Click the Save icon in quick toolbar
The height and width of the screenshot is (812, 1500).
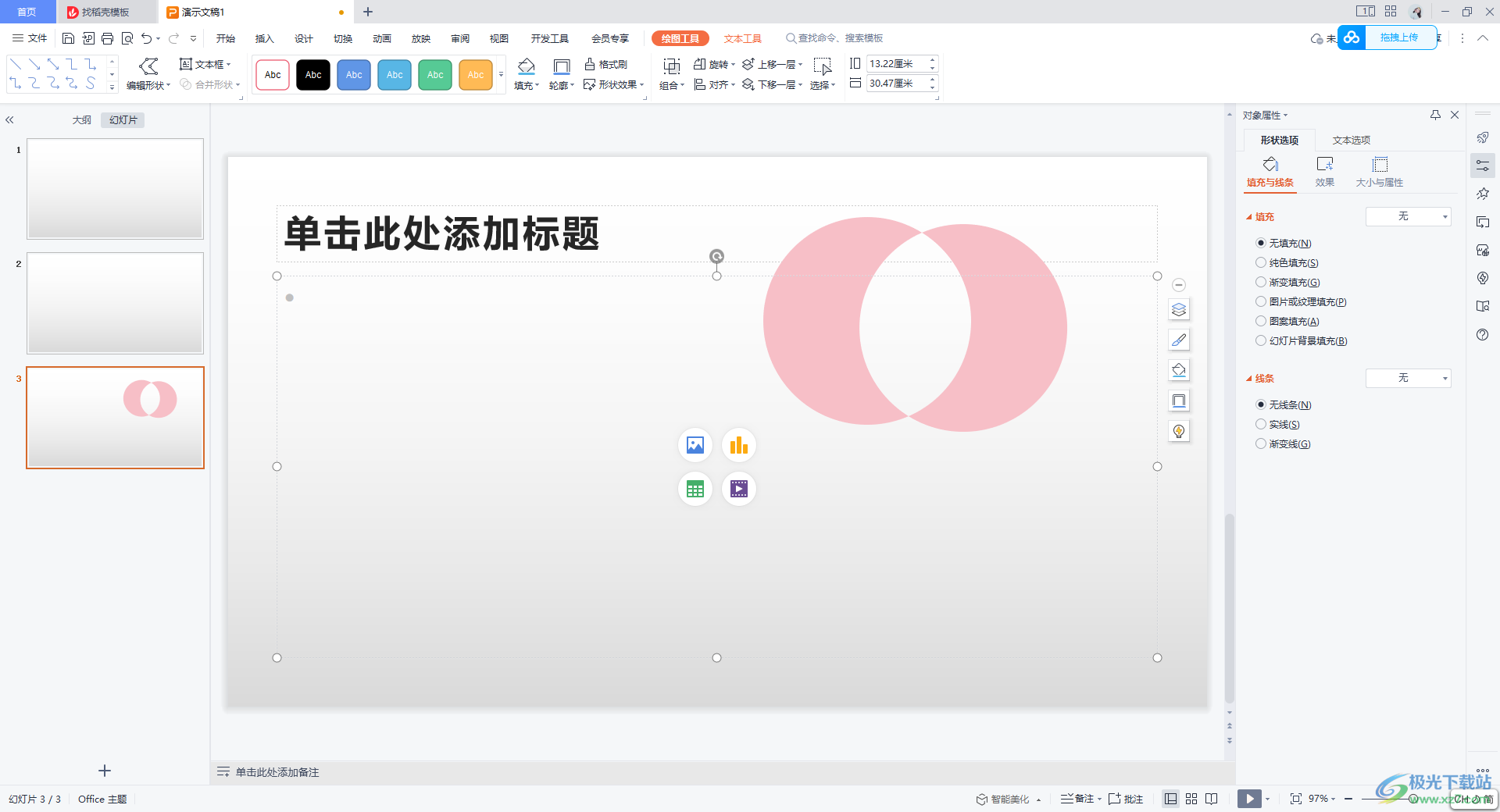(68, 38)
